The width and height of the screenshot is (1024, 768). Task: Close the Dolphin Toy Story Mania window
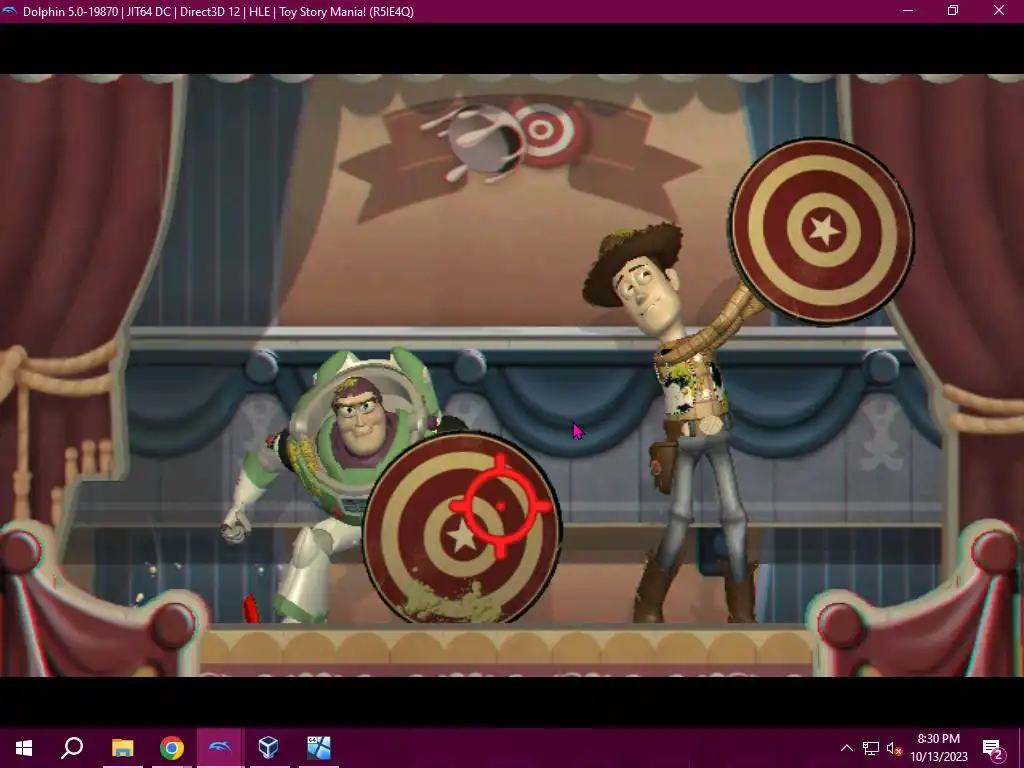click(x=999, y=11)
